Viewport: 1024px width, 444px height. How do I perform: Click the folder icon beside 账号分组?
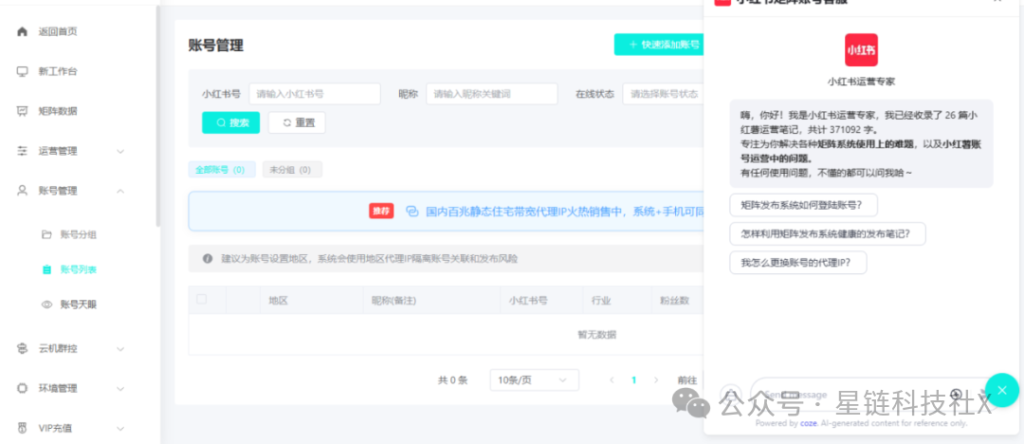click(x=46, y=234)
